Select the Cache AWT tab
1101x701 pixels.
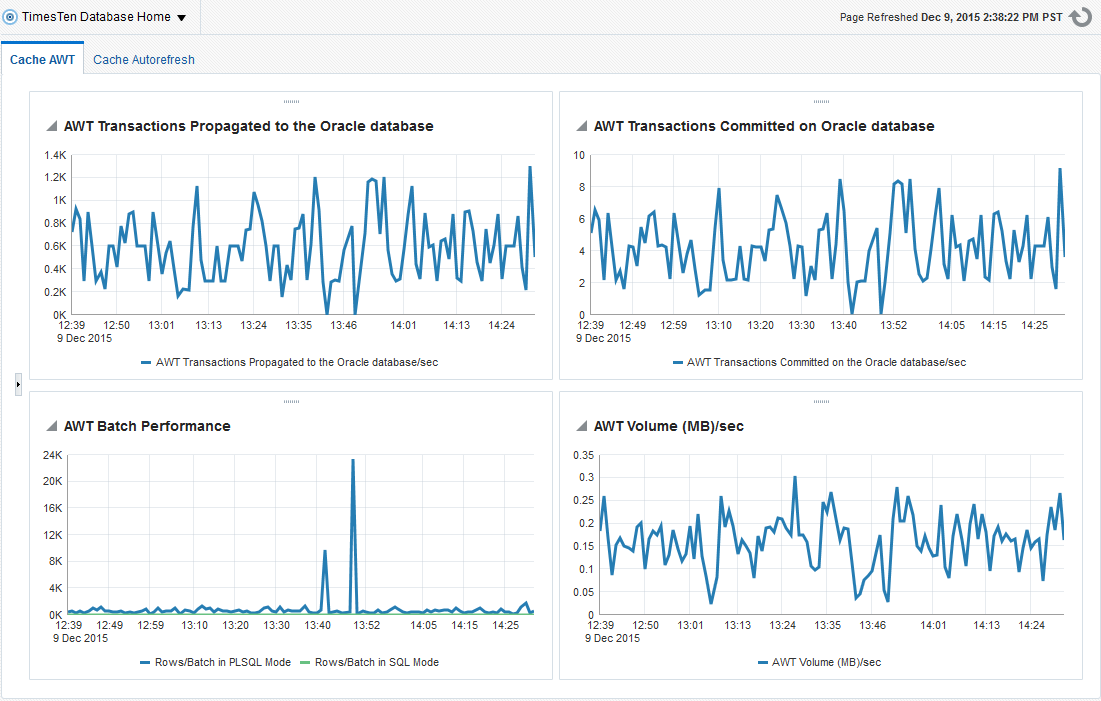[x=42, y=60]
